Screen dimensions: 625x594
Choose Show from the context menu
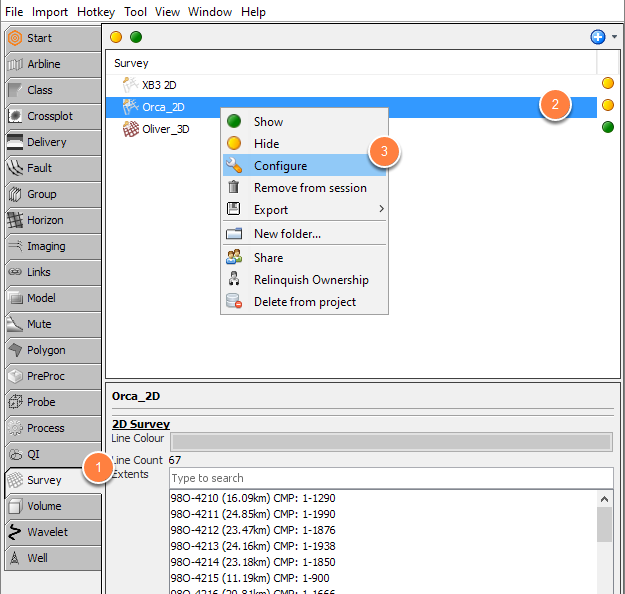[x=304, y=122]
